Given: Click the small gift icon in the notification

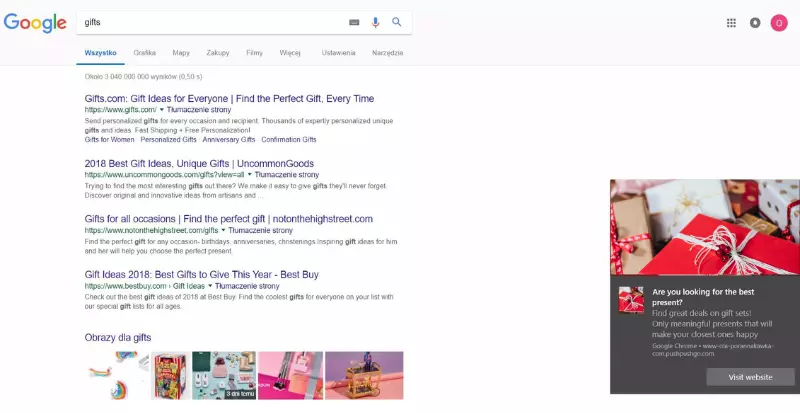Looking at the screenshot, I should pos(631,300).
